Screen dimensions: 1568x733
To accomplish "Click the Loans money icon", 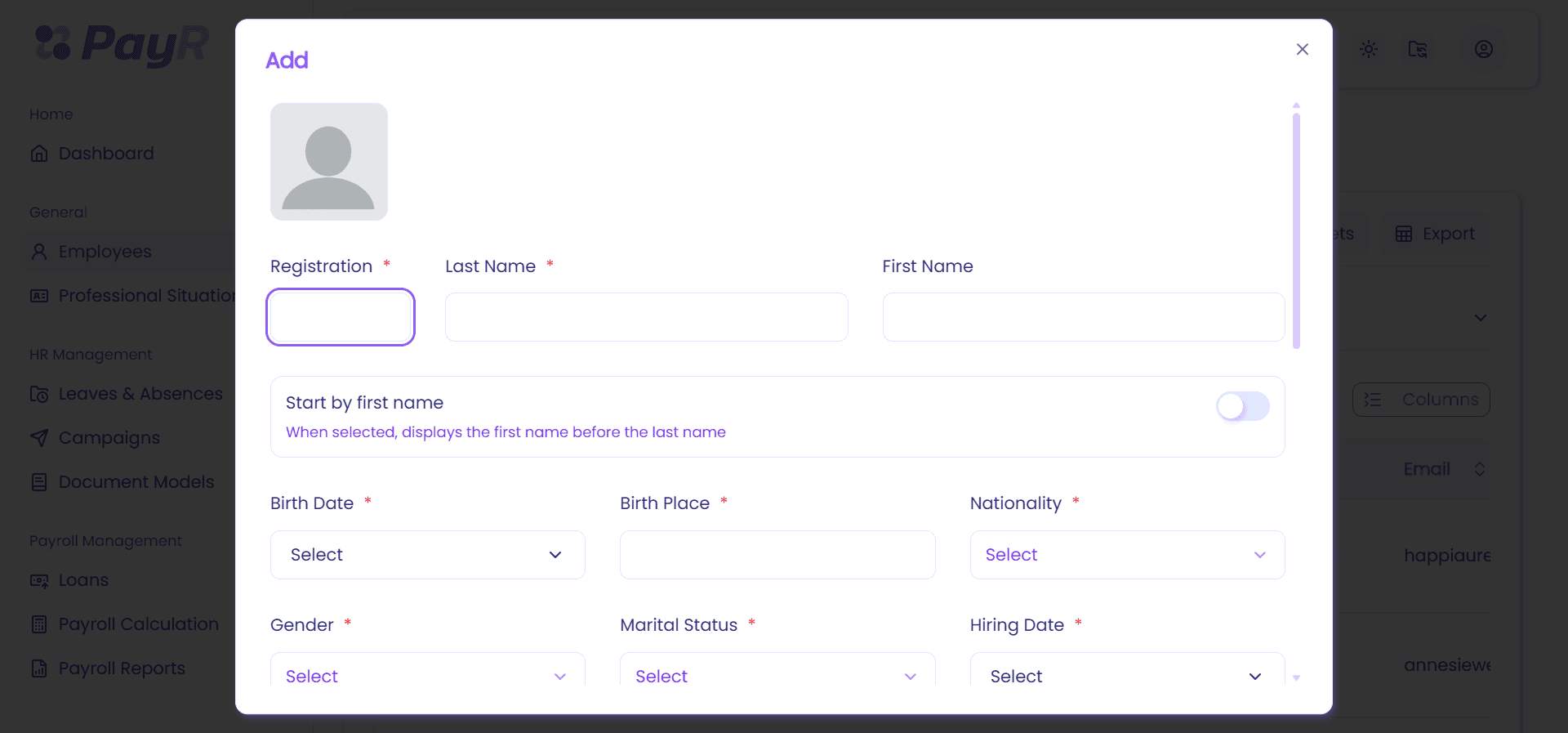I will 39,580.
